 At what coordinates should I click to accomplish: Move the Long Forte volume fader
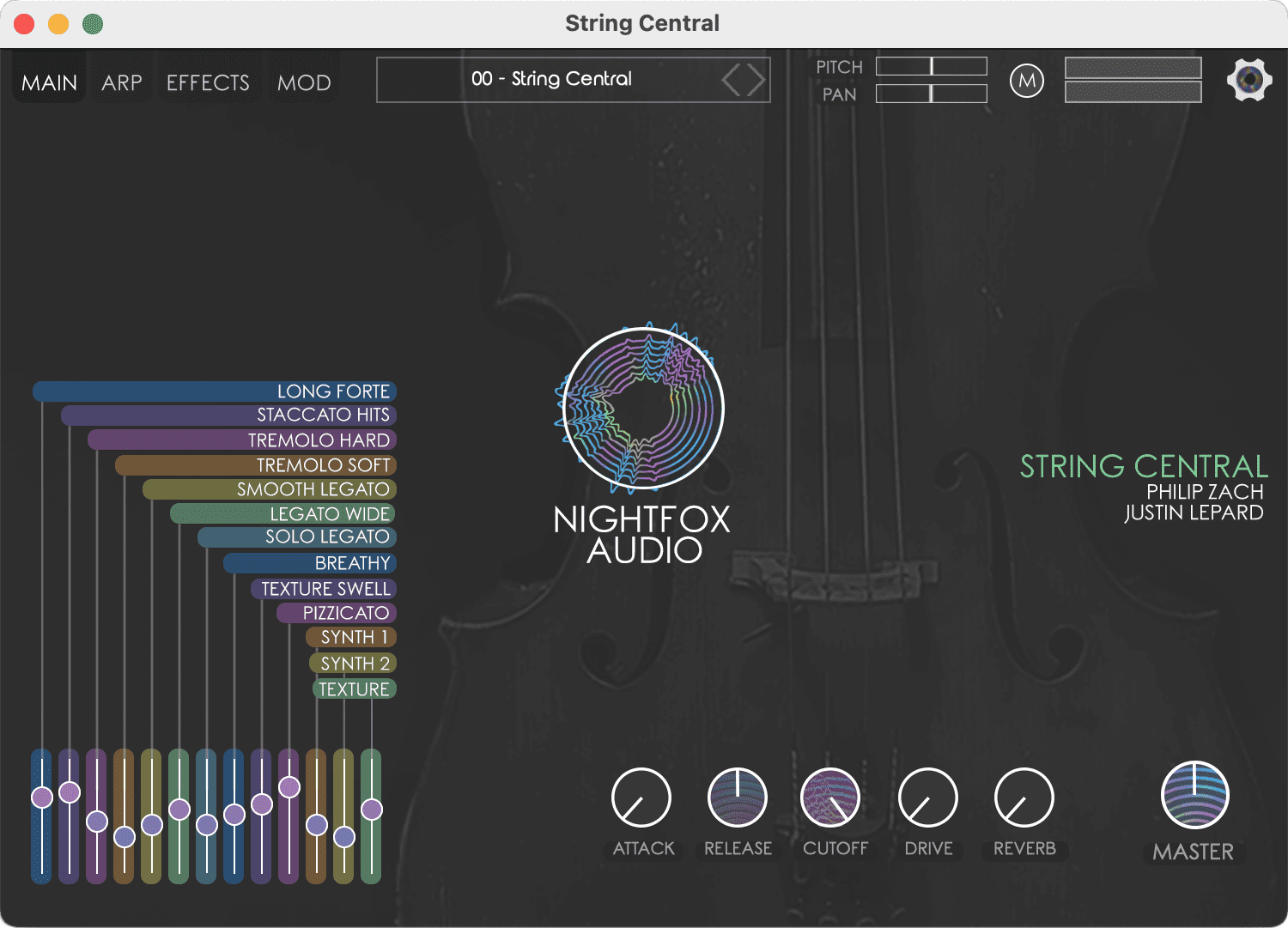click(40, 797)
